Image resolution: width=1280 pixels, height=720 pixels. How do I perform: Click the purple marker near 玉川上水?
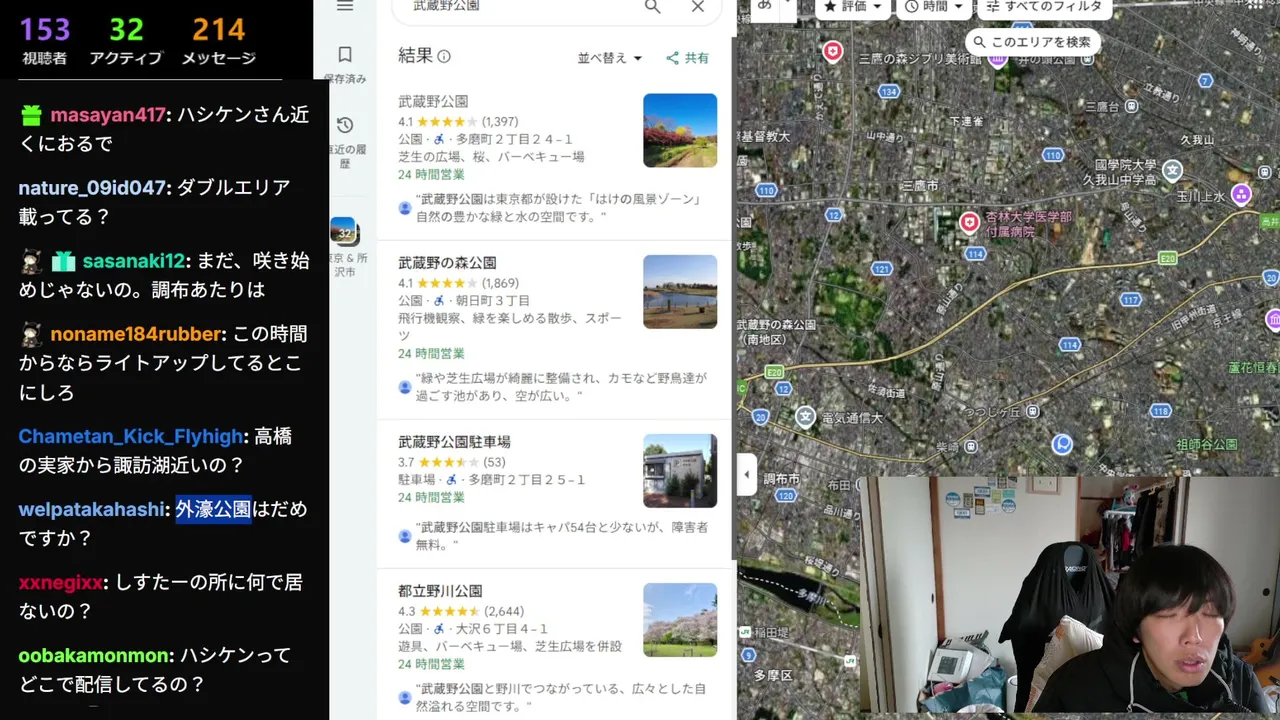point(1241,193)
